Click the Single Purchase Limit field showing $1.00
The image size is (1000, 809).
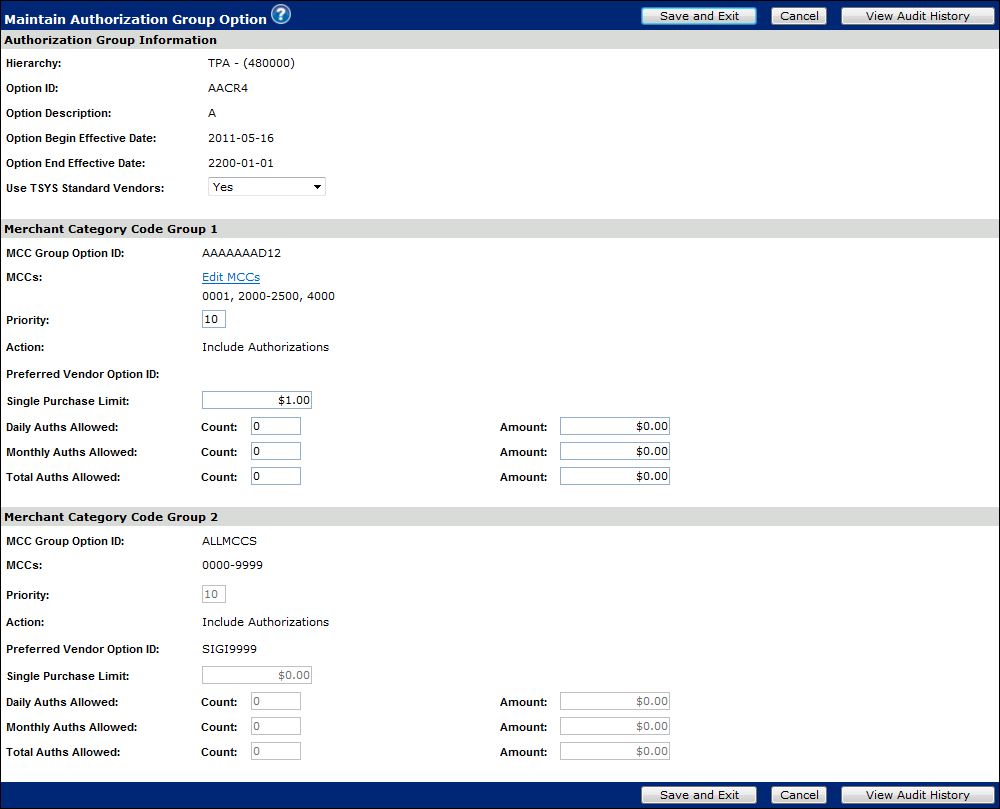click(257, 400)
